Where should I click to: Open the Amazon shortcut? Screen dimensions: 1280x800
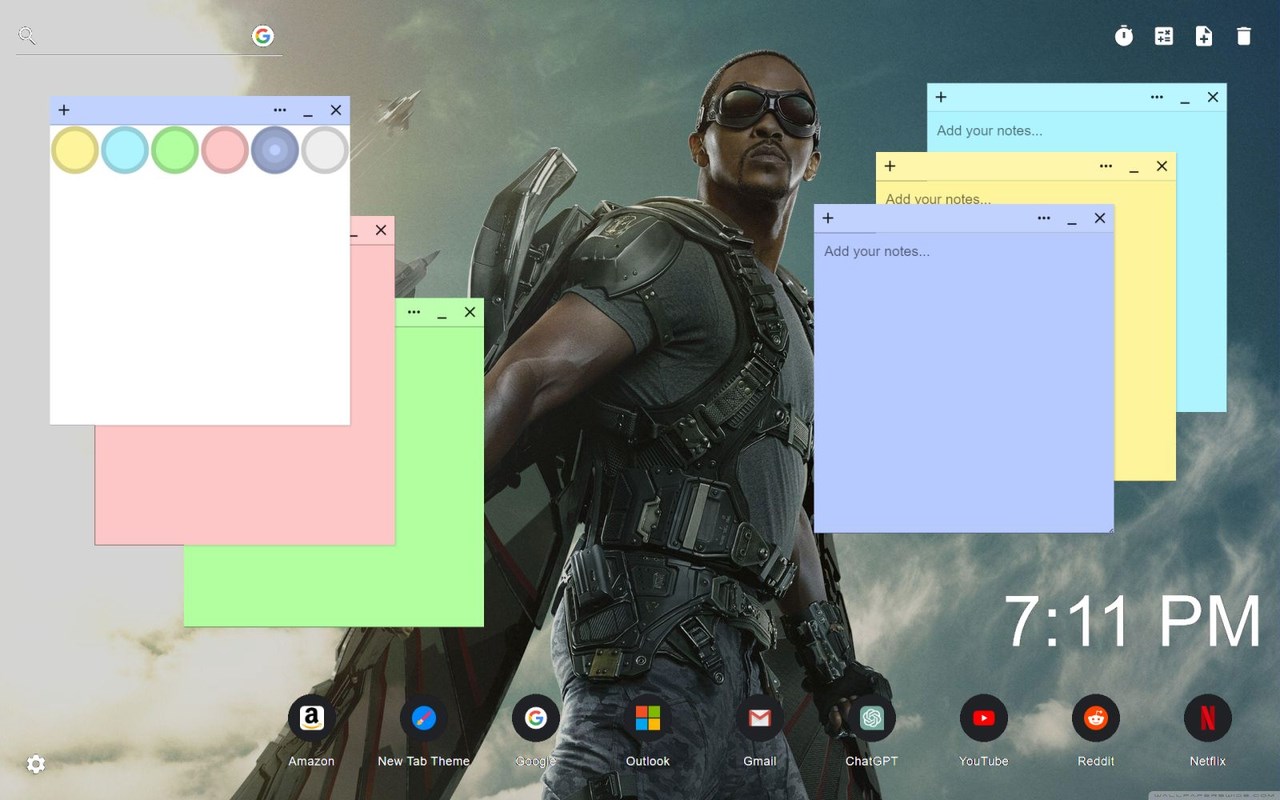(x=312, y=718)
